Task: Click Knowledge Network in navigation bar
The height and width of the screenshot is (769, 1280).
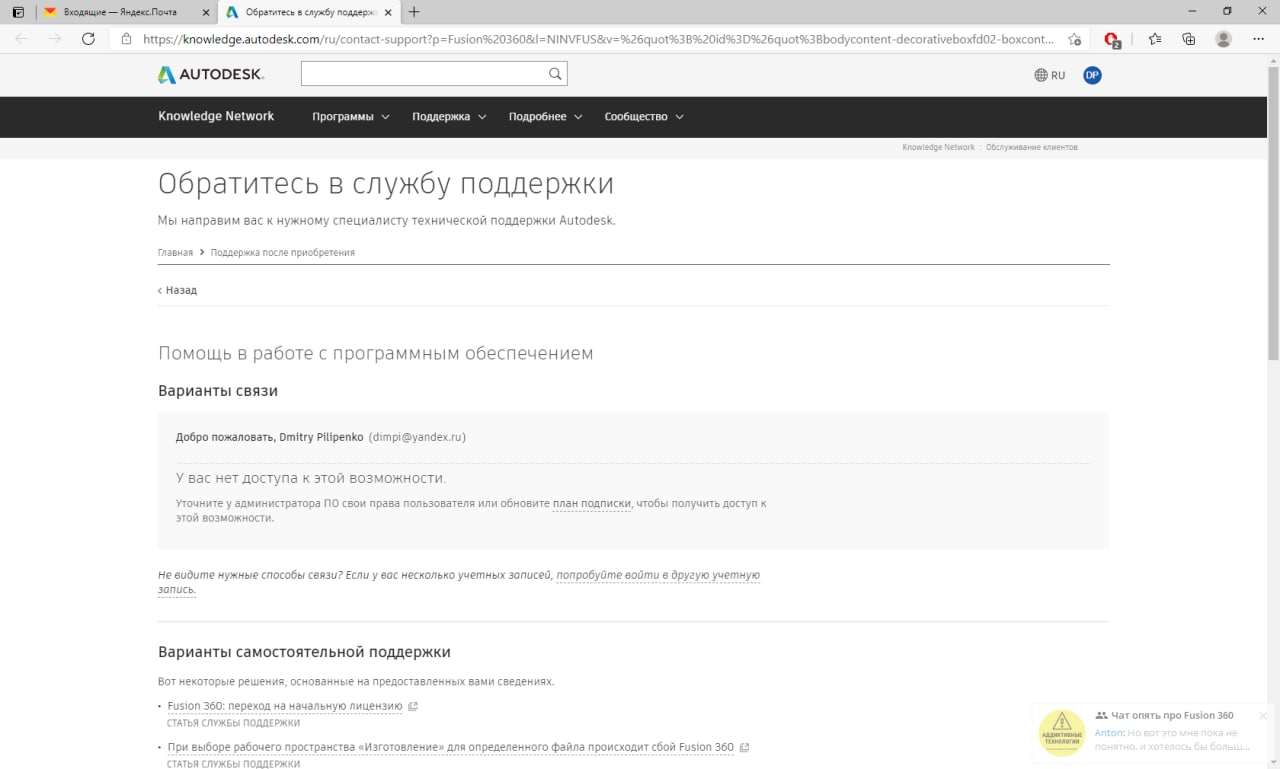Action: pyautogui.click(x=216, y=116)
